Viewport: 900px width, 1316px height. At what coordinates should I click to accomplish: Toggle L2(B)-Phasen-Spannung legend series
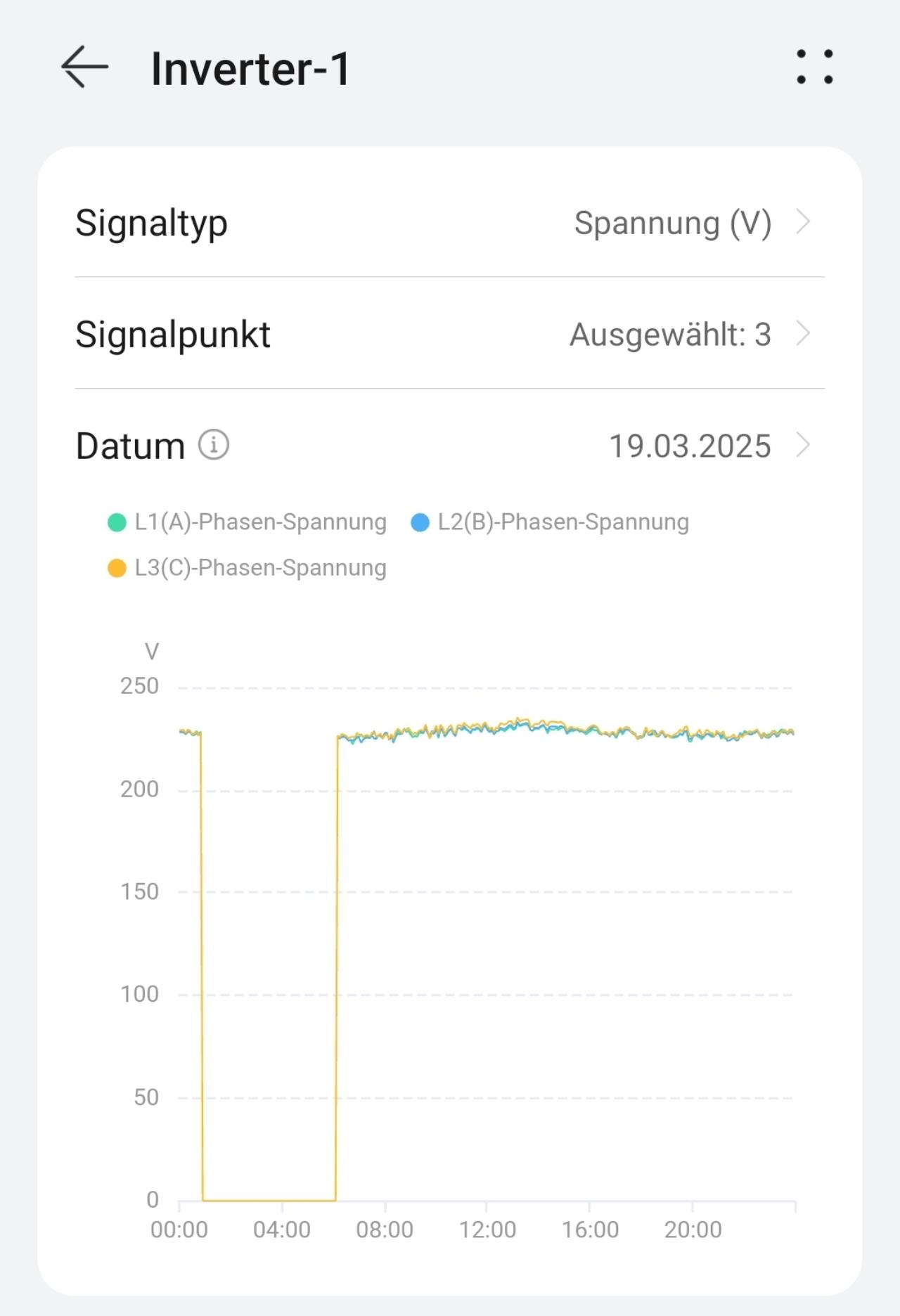point(550,522)
